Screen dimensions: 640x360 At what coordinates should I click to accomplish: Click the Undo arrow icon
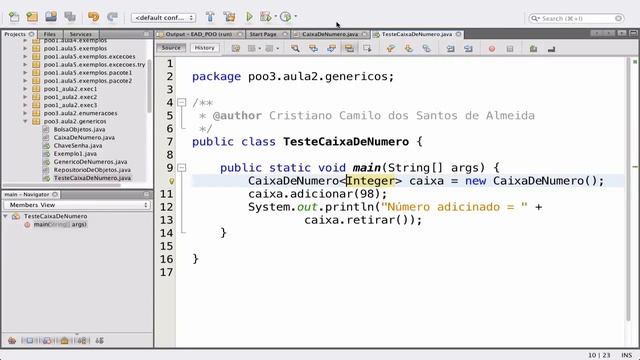[x=93, y=17]
